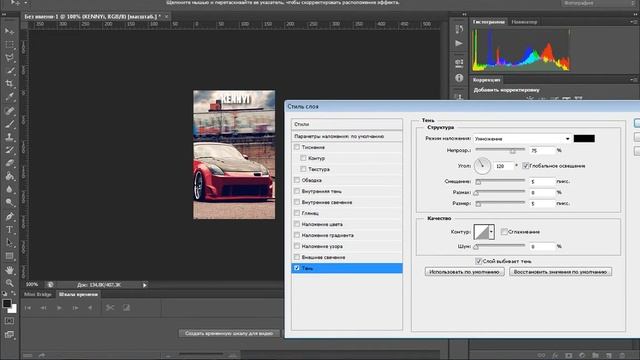Viewport: 640px width, 360px height.
Task: Select the Clone Stamp tool
Action: [x=9, y=137]
